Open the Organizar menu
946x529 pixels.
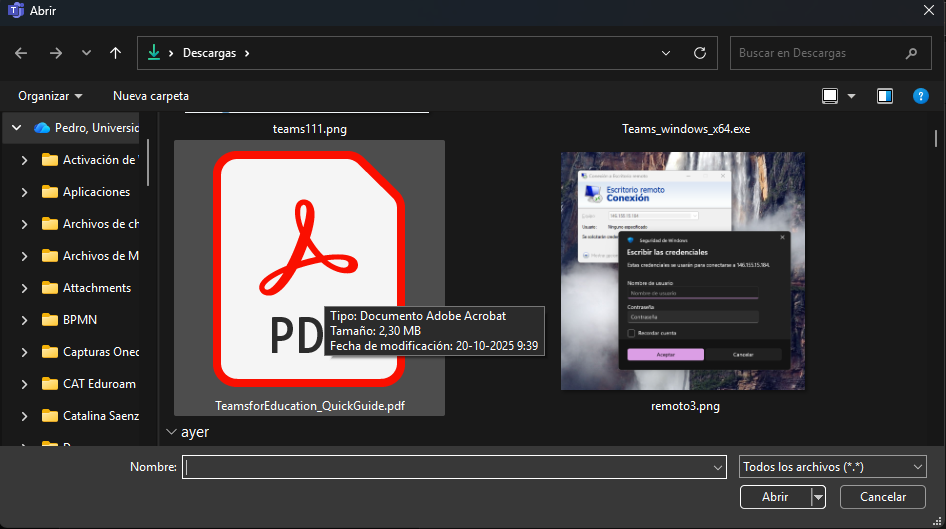50,96
